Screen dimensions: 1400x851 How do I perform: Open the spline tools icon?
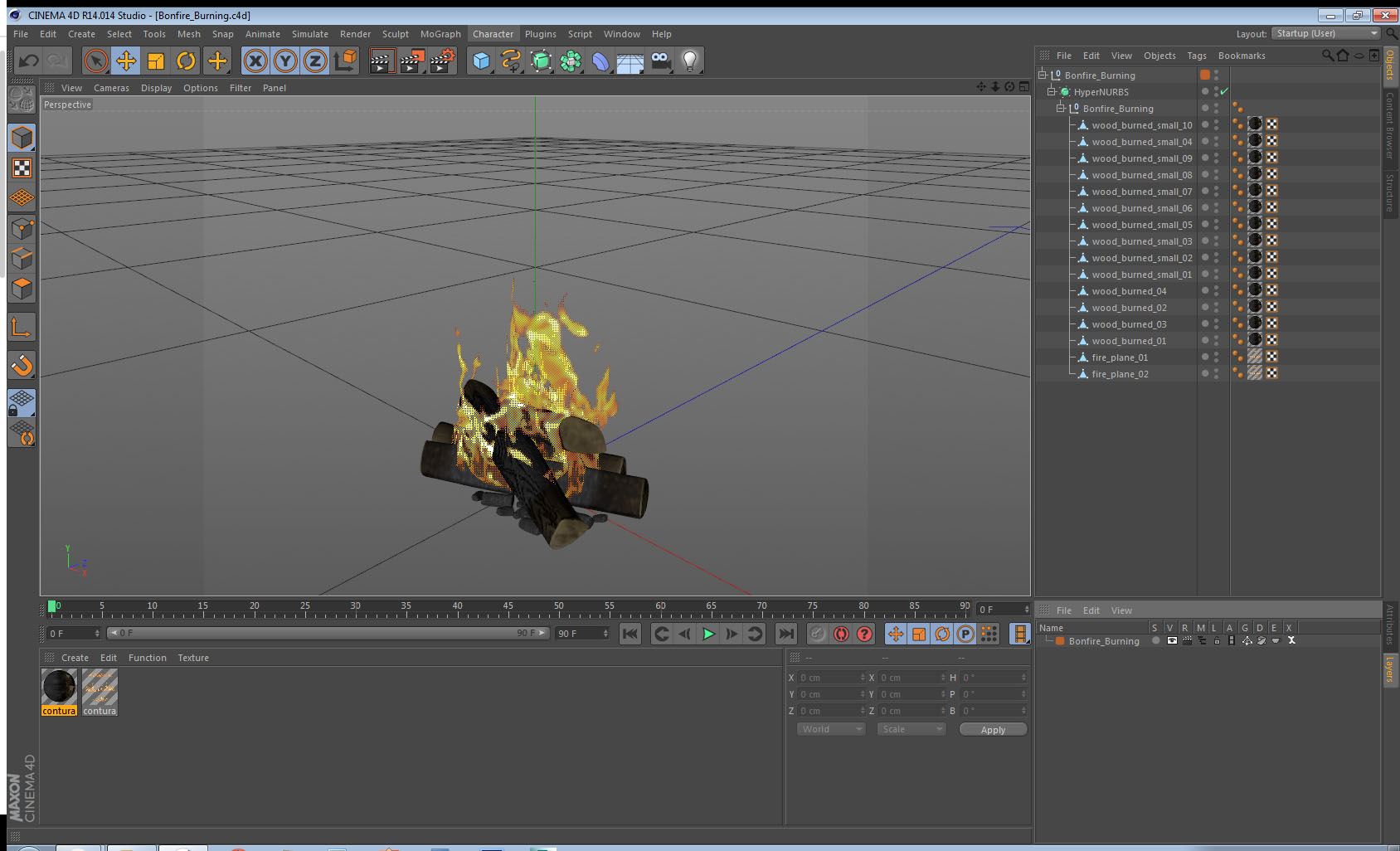[511, 61]
